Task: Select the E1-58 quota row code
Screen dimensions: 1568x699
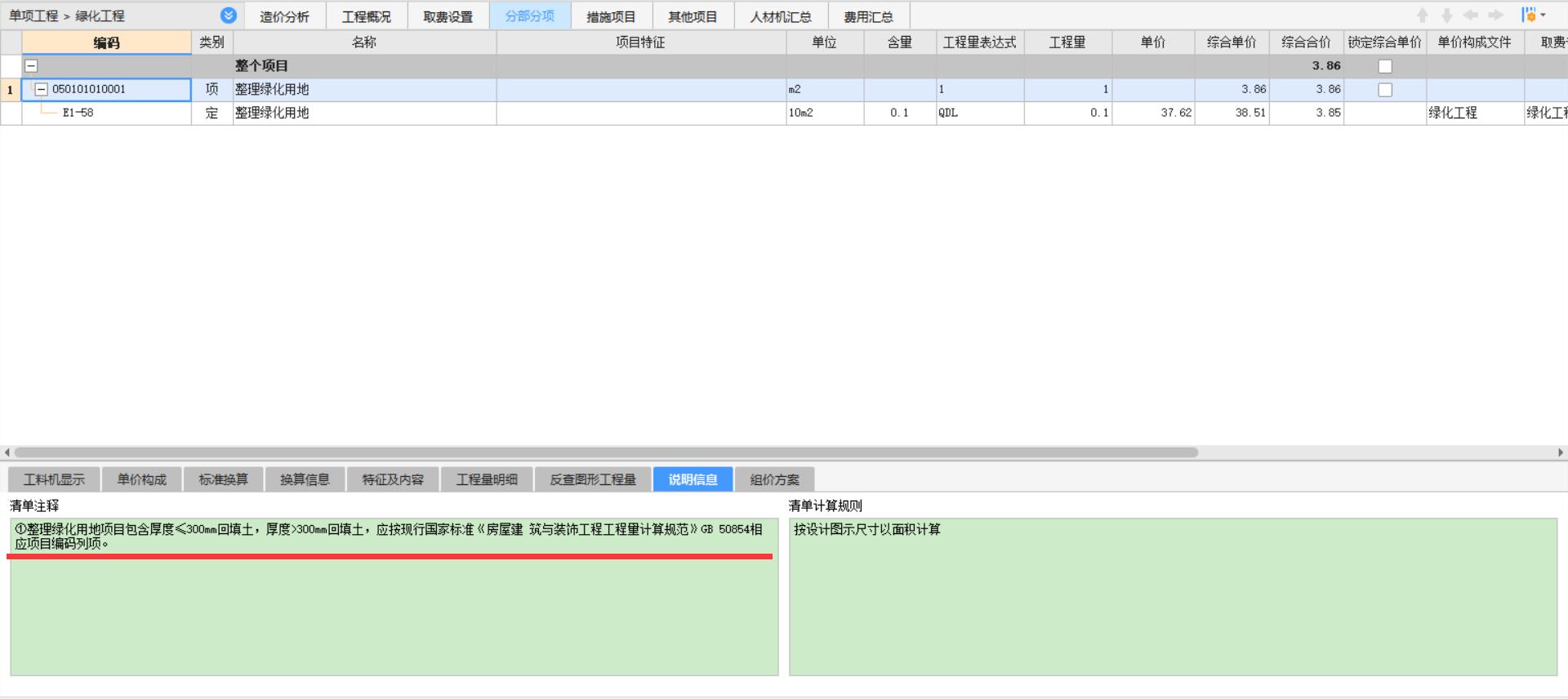Action: coord(106,114)
